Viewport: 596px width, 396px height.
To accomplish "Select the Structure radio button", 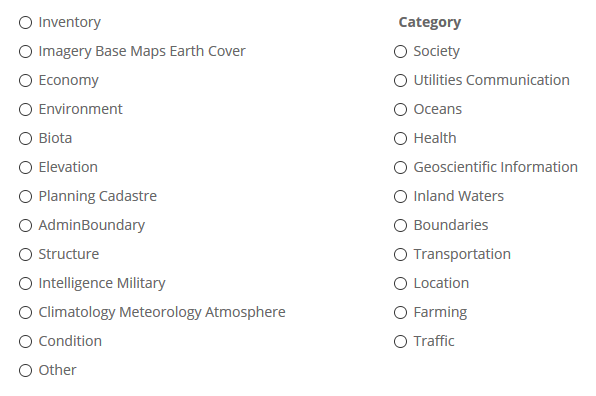I will [x=25, y=254].
